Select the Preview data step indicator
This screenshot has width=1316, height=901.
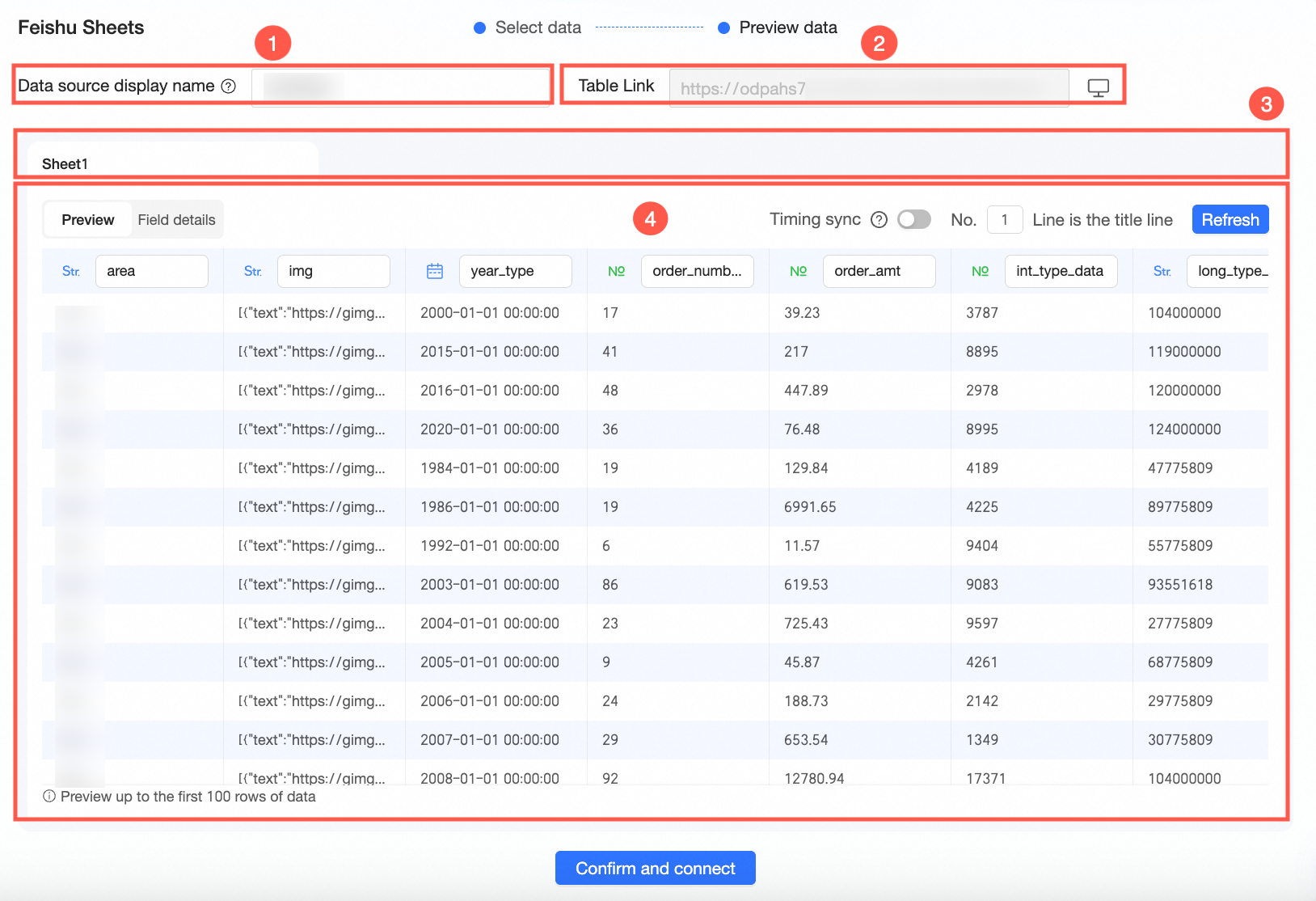click(x=778, y=27)
